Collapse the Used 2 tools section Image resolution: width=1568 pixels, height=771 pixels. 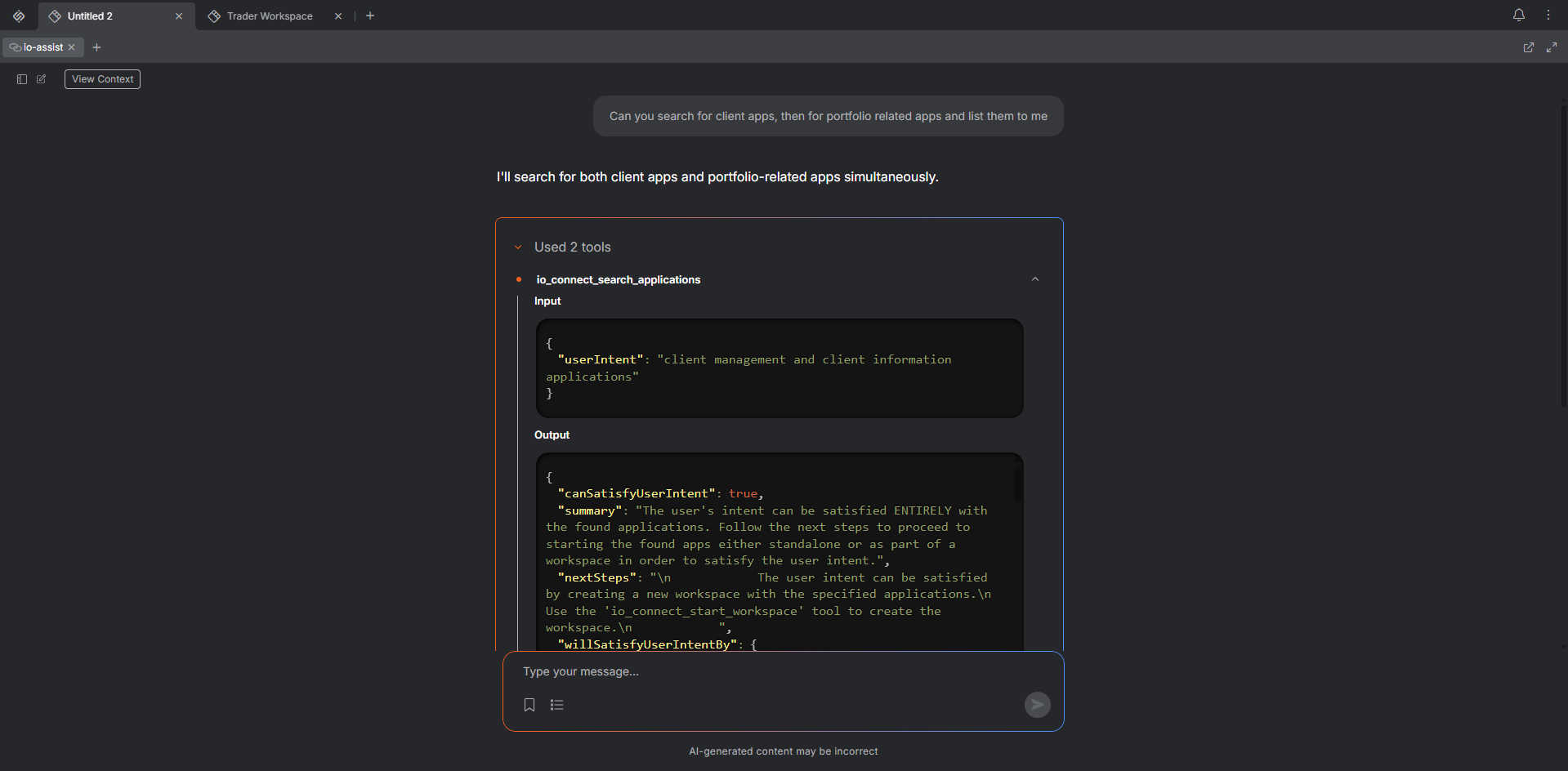(518, 247)
